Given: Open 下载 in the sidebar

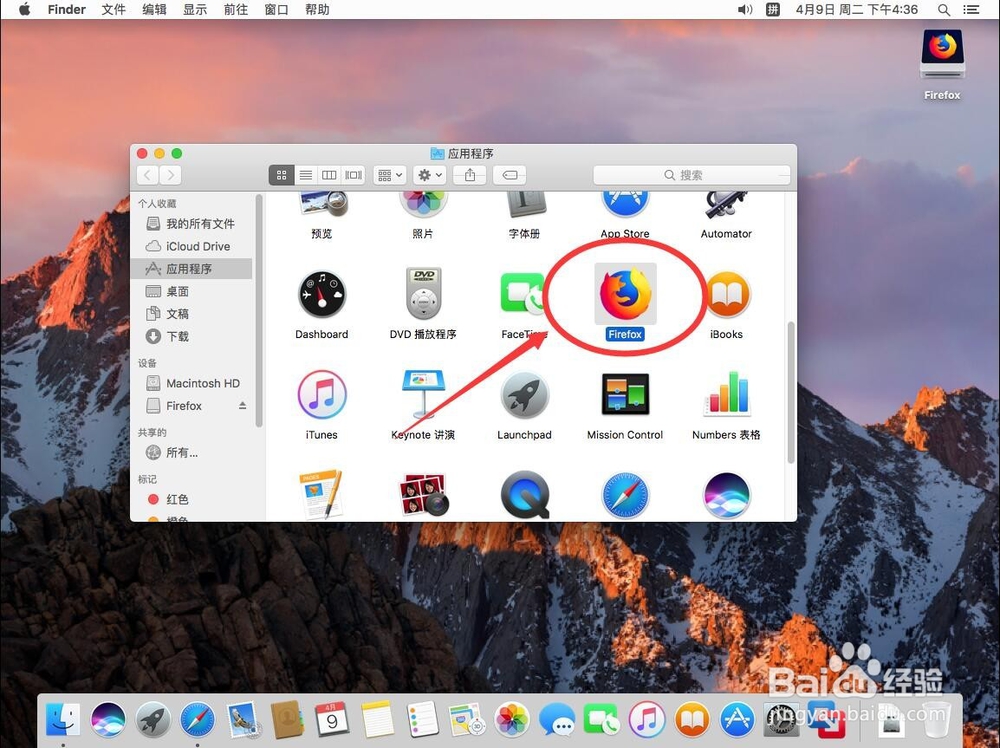Looking at the screenshot, I should point(191,336).
